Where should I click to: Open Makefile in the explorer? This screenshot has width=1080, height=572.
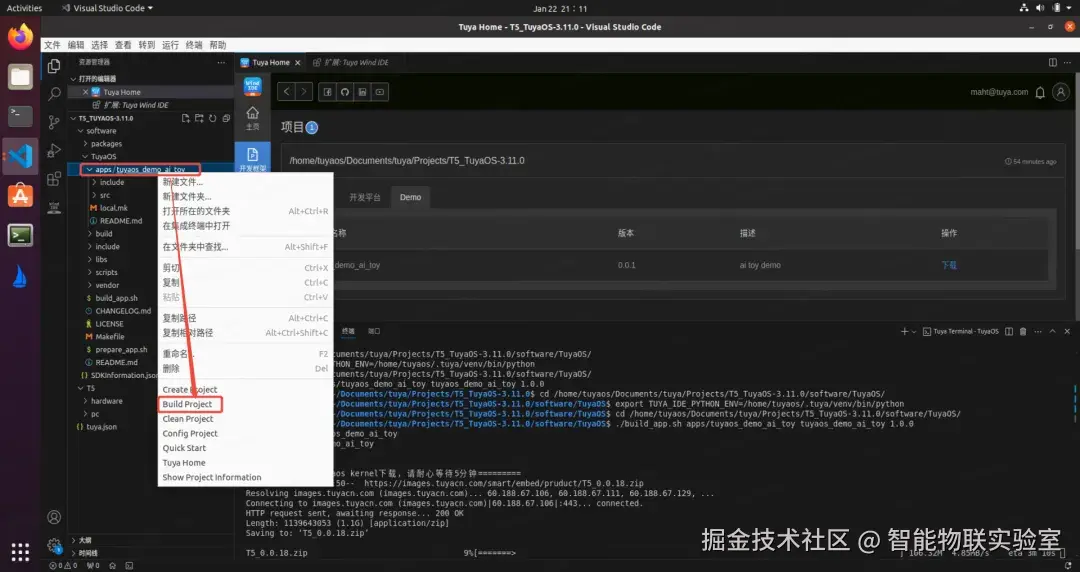tap(110, 337)
